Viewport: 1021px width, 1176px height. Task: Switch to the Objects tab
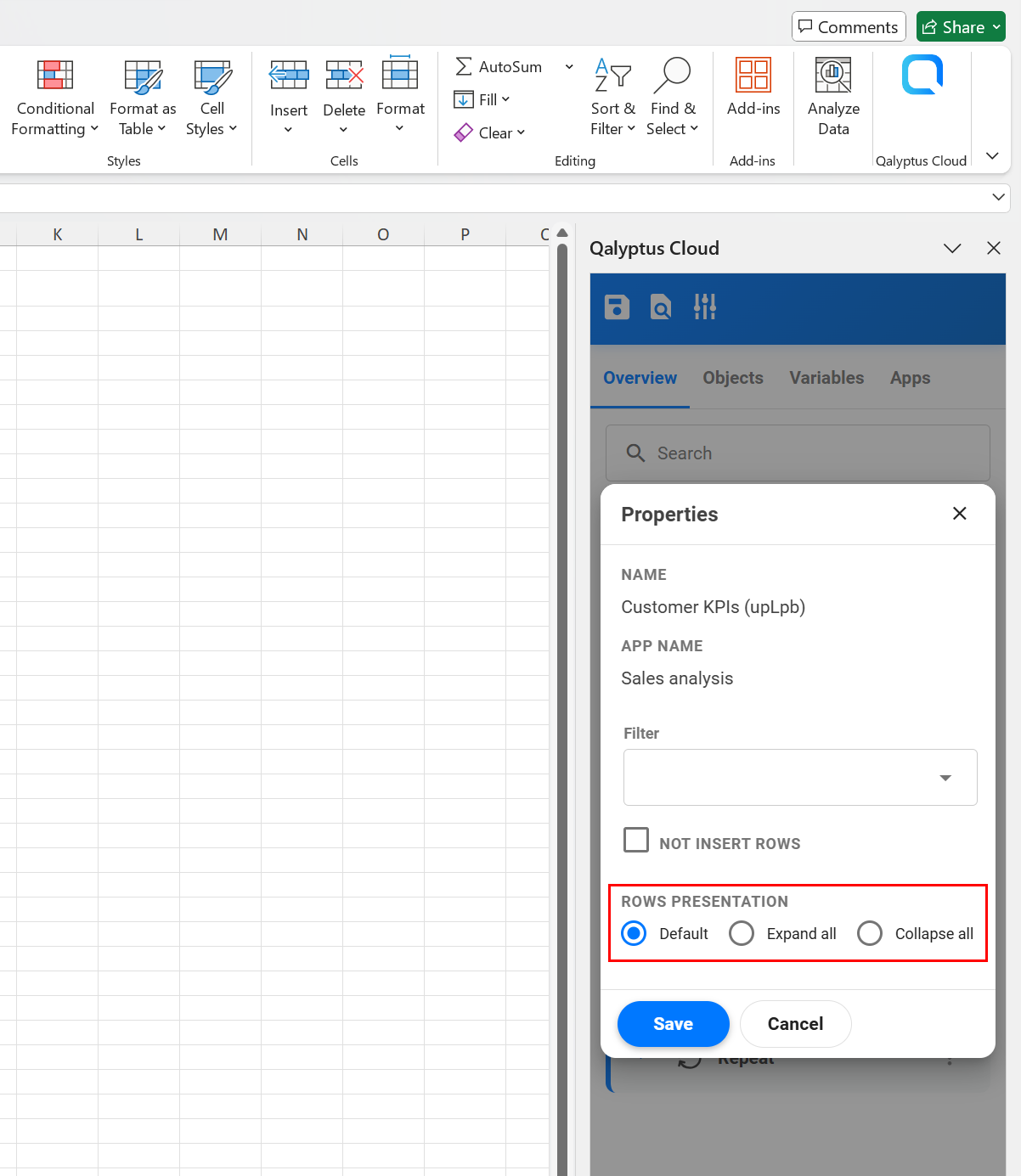pyautogui.click(x=732, y=378)
